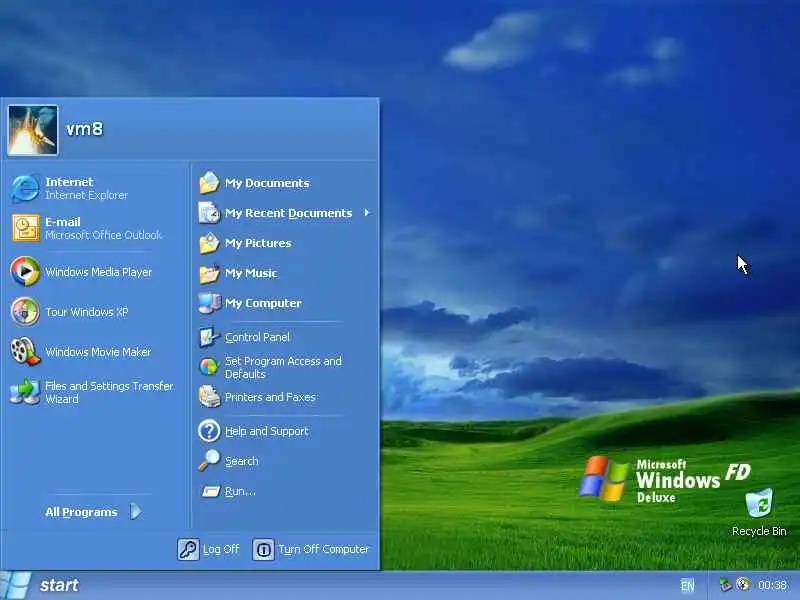Click the Search magnifying glass icon

click(209, 461)
